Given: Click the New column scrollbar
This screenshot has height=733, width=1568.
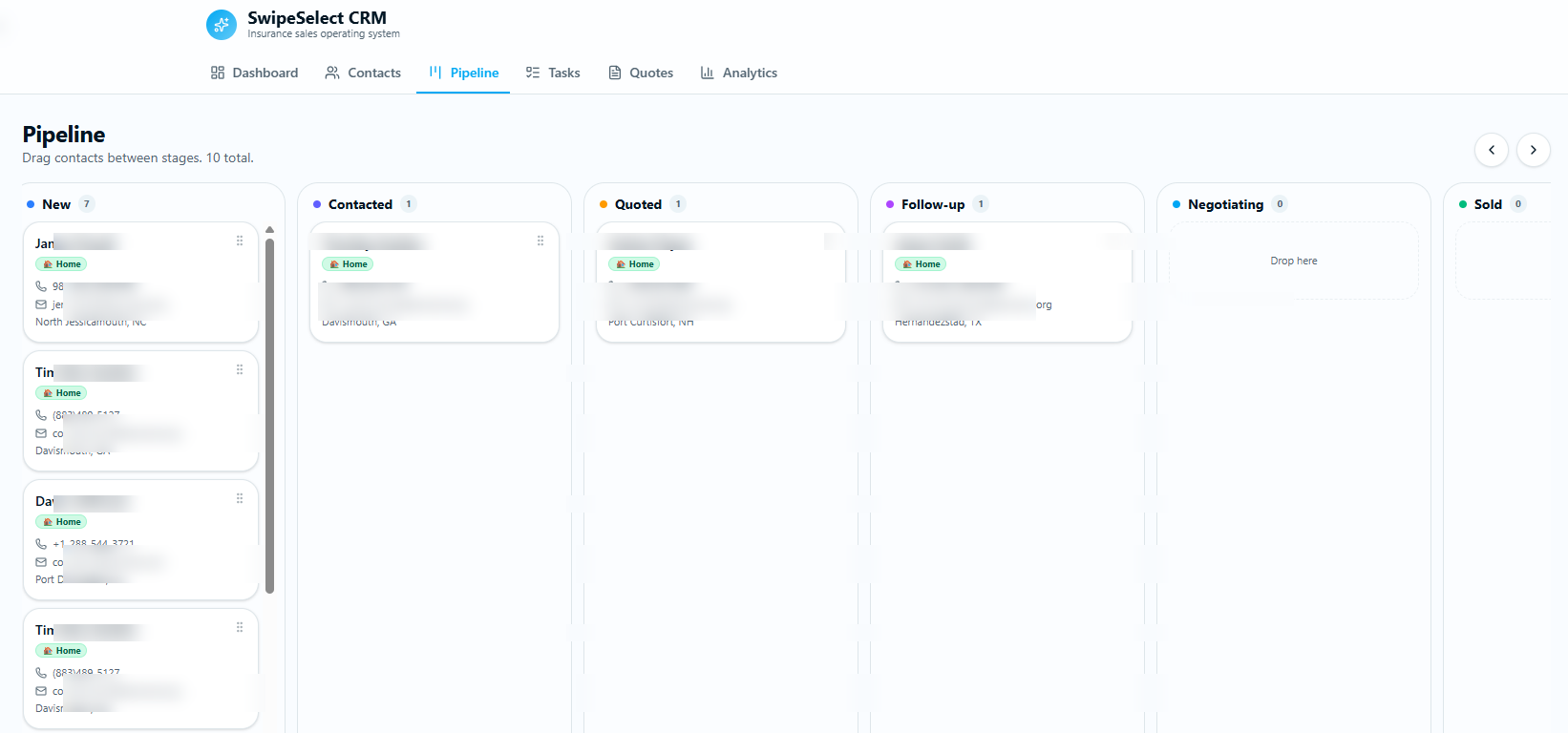Looking at the screenshot, I should [269, 415].
